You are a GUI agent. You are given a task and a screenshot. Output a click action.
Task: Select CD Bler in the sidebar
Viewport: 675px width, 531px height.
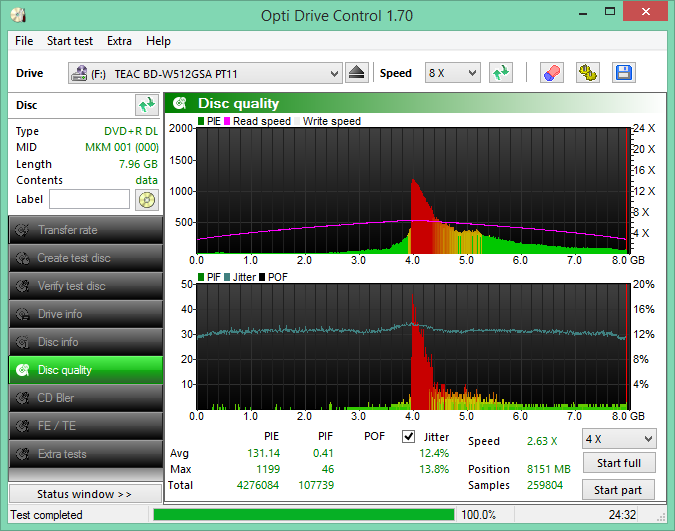click(x=85, y=398)
